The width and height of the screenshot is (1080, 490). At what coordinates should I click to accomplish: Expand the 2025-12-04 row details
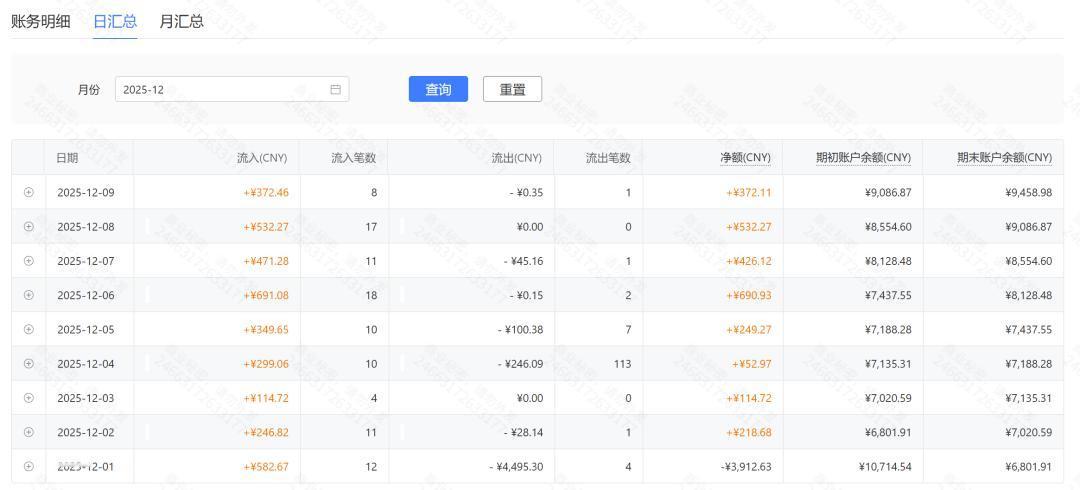(x=28, y=363)
